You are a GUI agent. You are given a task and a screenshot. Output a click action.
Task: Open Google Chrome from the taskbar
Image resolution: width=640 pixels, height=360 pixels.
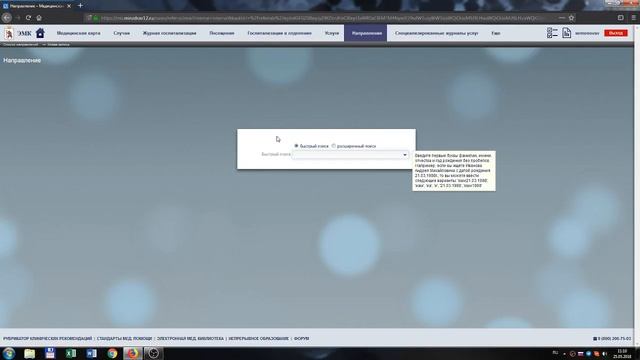point(112,353)
